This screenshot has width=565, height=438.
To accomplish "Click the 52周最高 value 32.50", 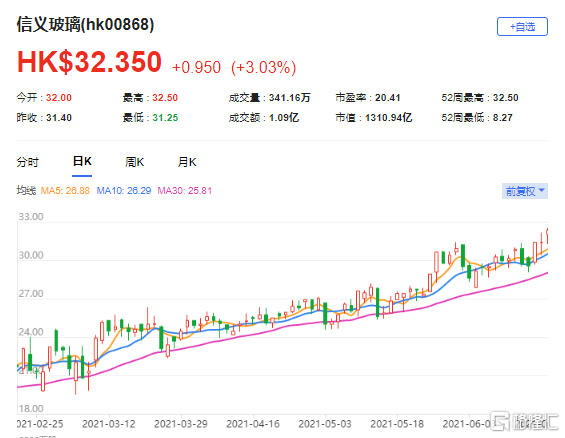I will tap(506, 98).
